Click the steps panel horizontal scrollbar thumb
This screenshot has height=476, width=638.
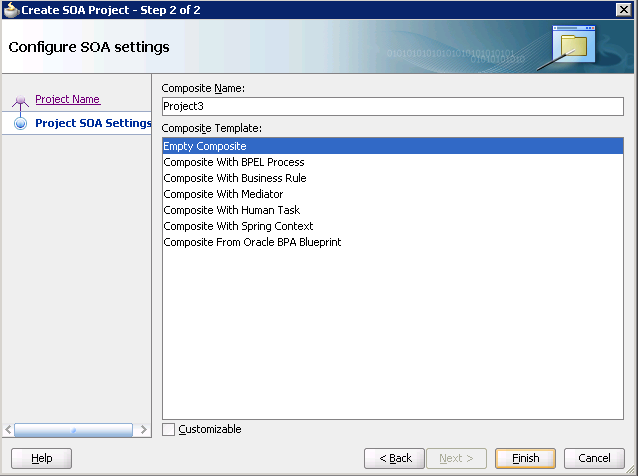(x=74, y=430)
